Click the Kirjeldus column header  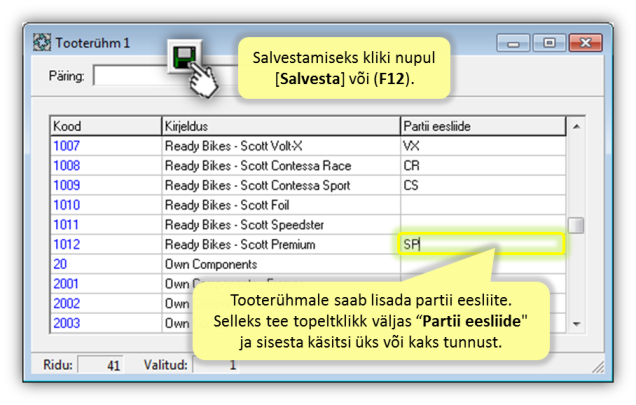[281, 126]
